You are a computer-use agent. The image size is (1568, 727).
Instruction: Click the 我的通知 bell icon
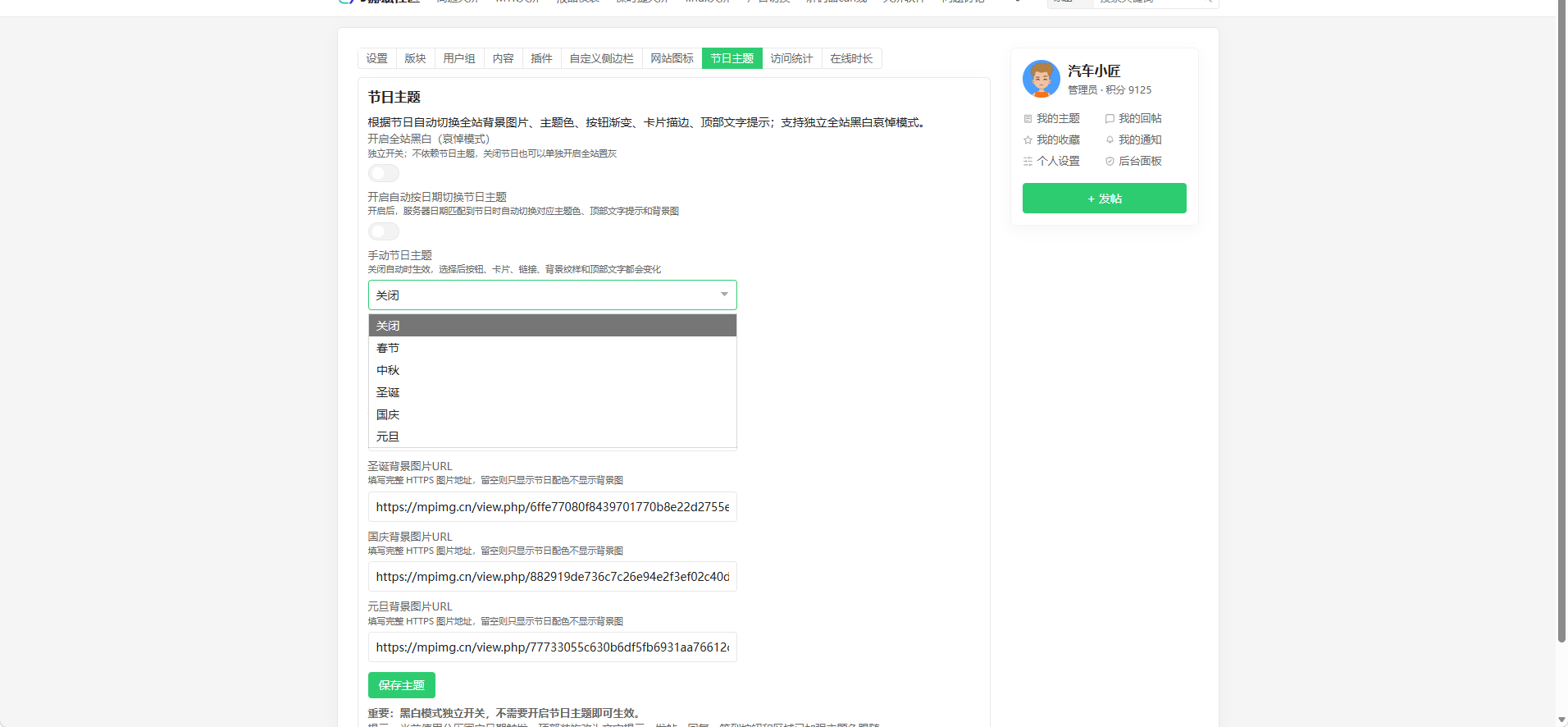[x=1110, y=140]
